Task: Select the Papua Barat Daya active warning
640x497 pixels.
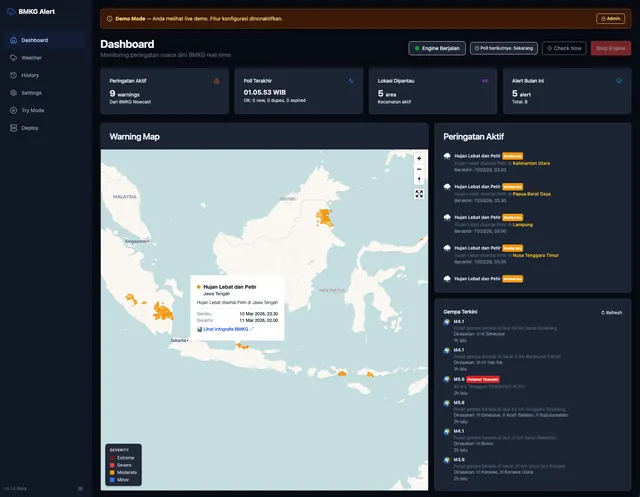Action: tap(532, 193)
